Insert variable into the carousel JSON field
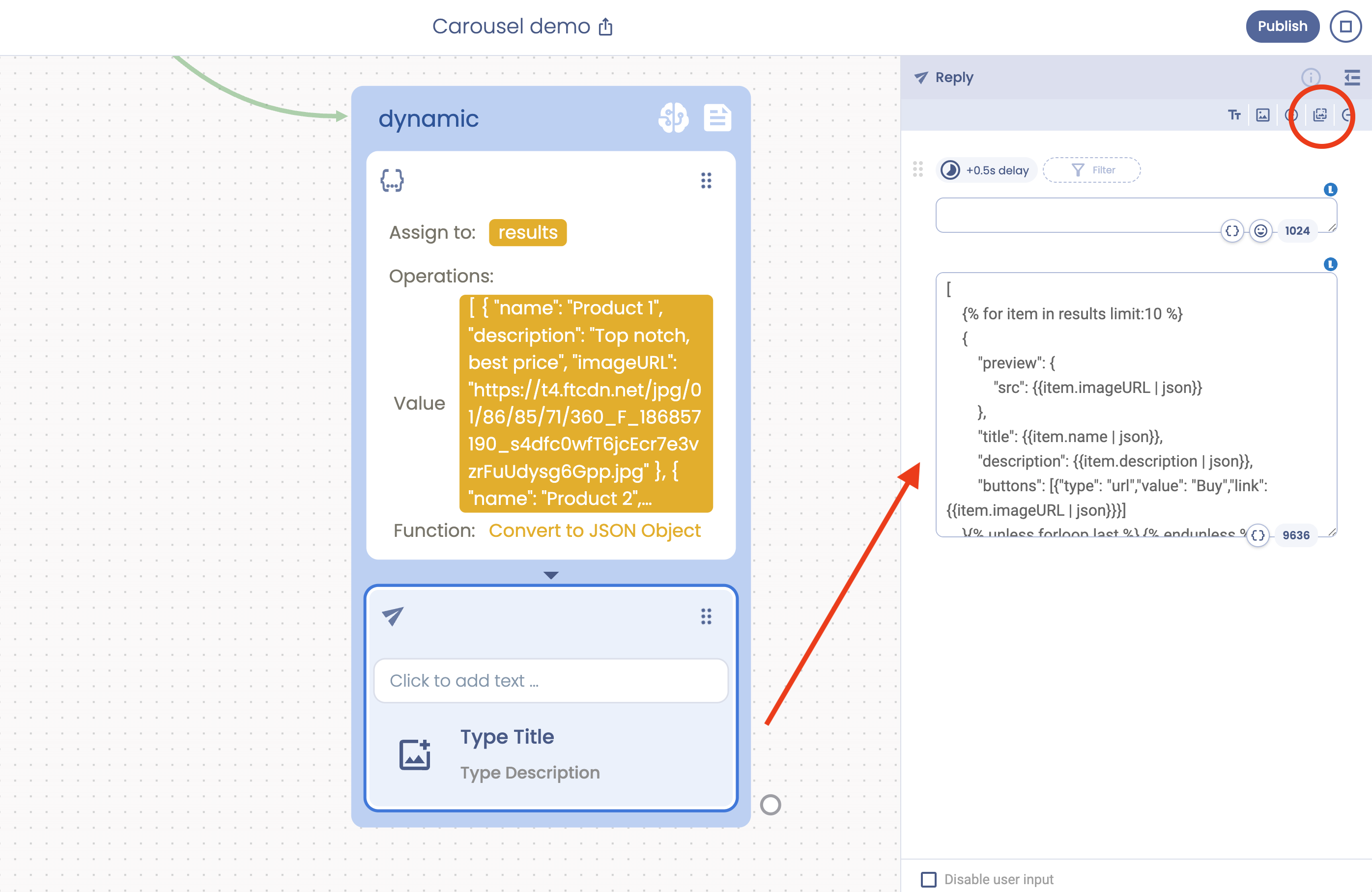1372x892 pixels. (x=1258, y=535)
